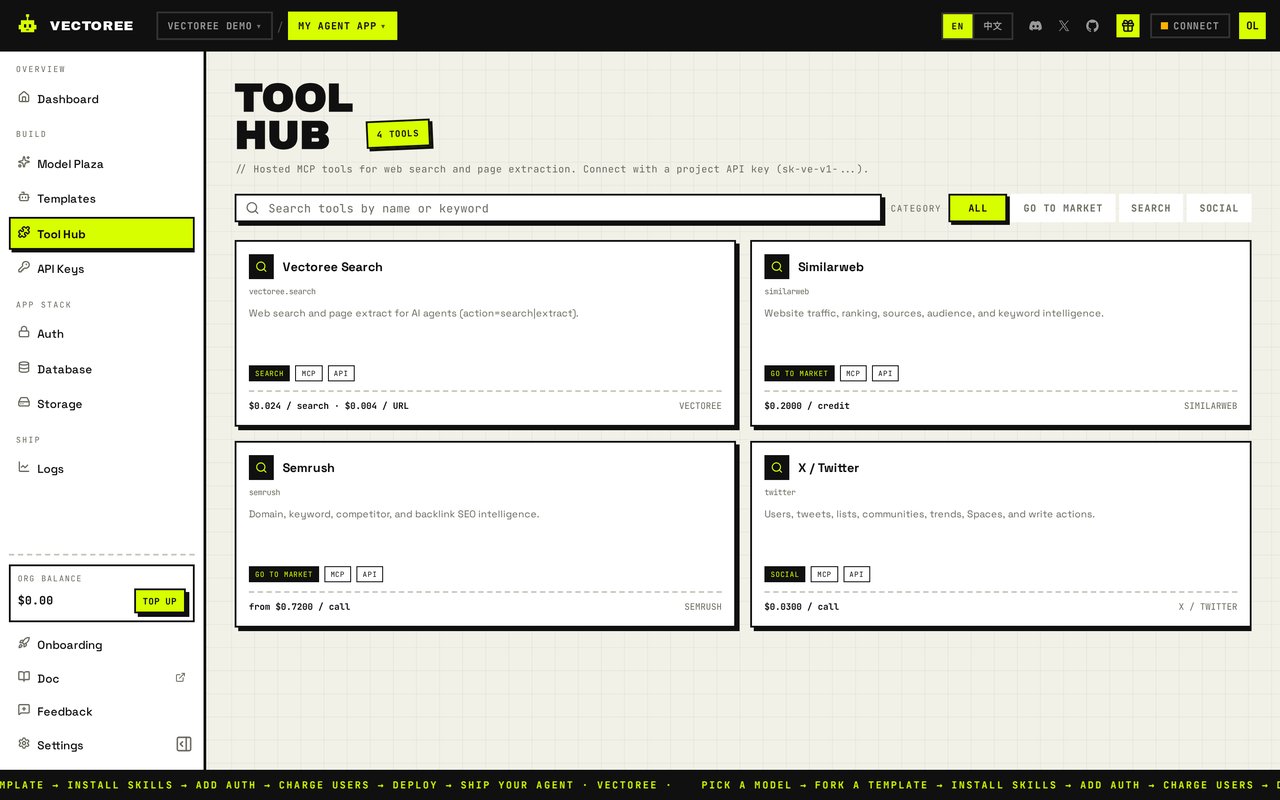Open the VECTOREE DEMO organization dropdown
This screenshot has width=1280, height=800.
[215, 26]
